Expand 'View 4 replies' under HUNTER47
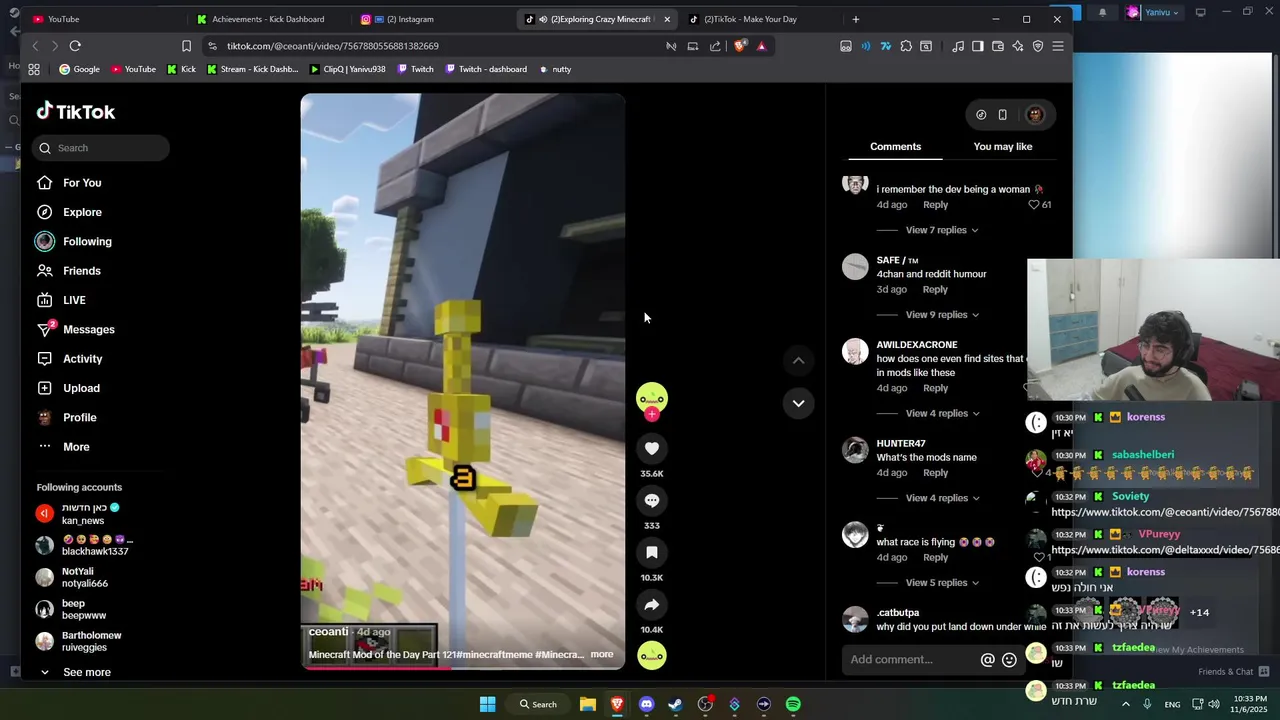 (942, 498)
